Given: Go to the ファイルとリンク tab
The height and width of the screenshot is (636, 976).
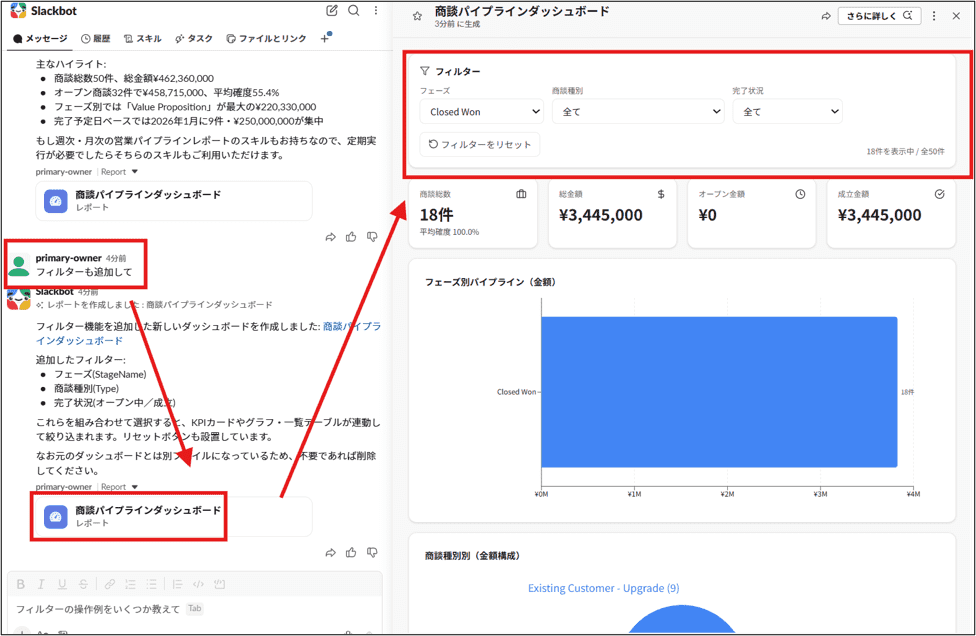Looking at the screenshot, I should [266, 39].
